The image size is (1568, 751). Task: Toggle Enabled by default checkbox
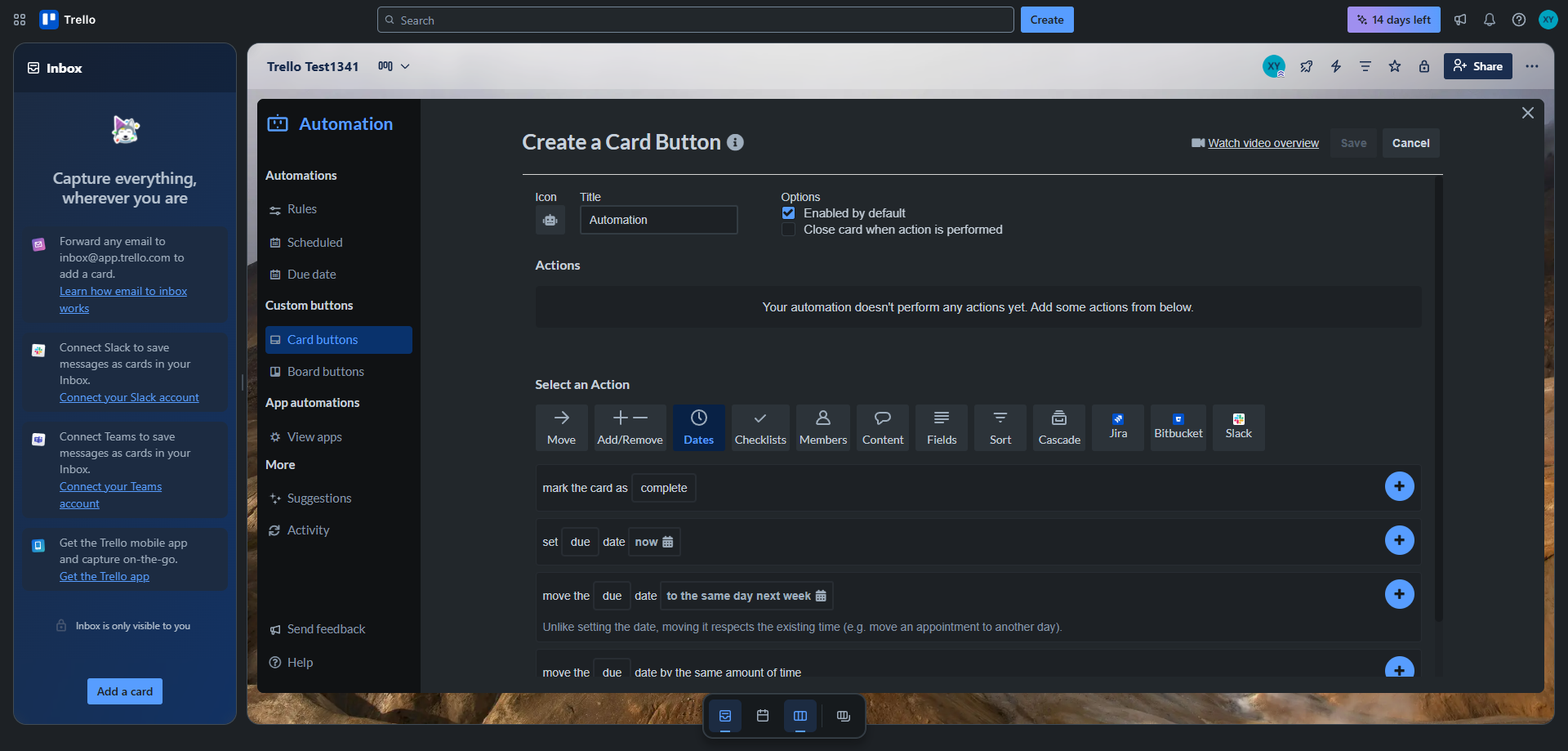(x=788, y=213)
